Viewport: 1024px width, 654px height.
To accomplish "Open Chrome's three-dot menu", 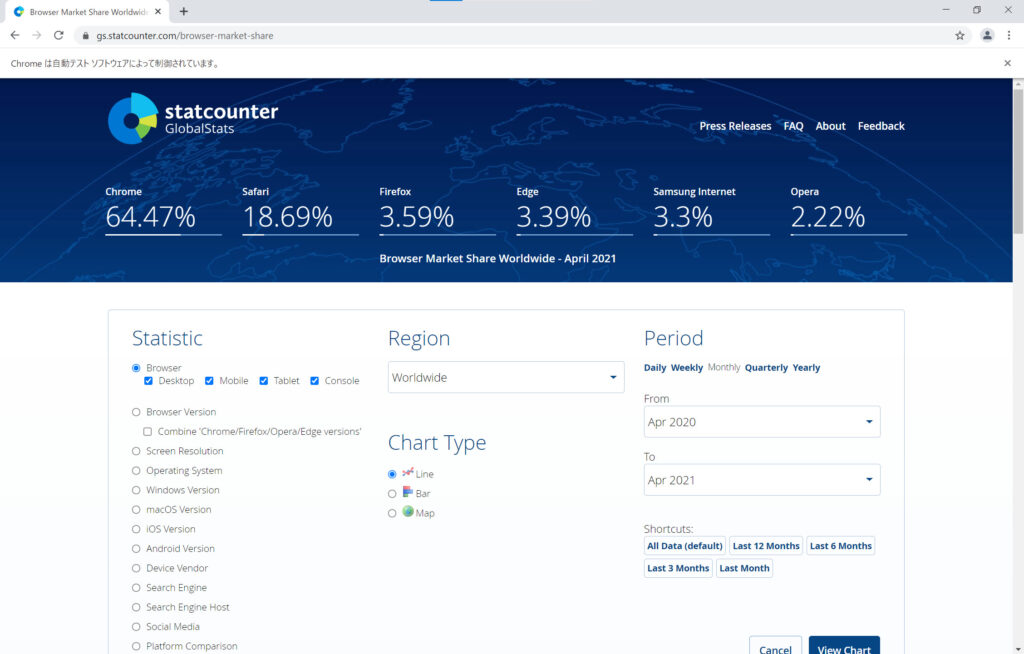I will click(x=1008, y=35).
